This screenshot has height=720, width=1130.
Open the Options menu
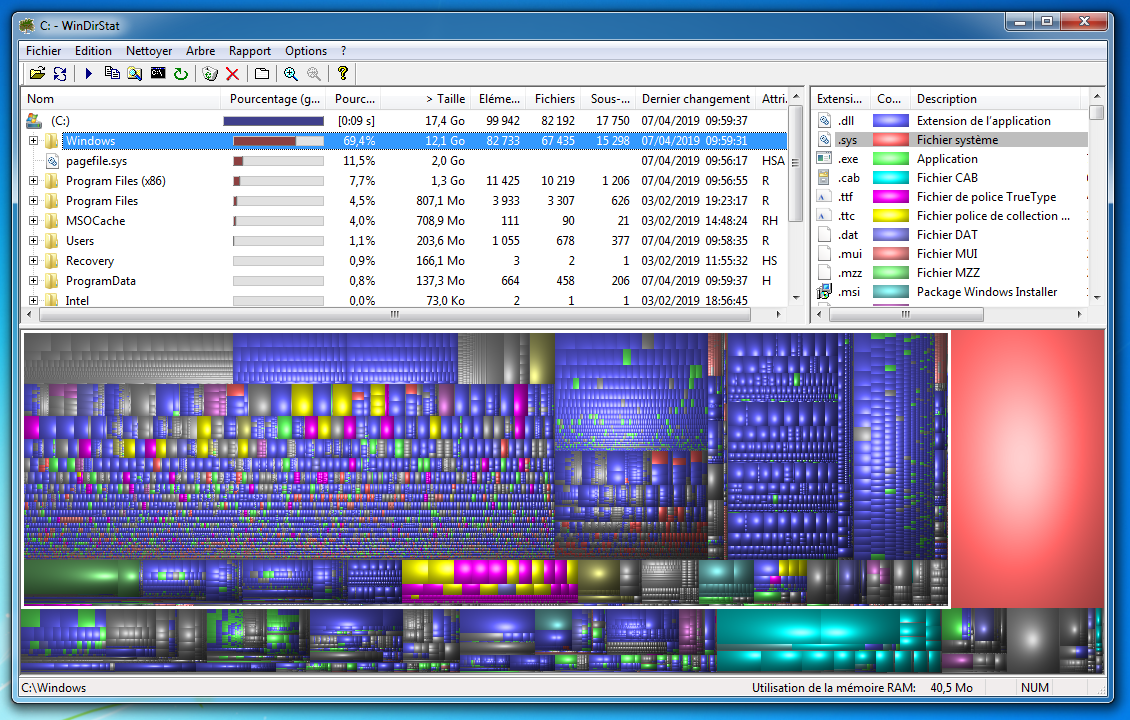coord(306,50)
